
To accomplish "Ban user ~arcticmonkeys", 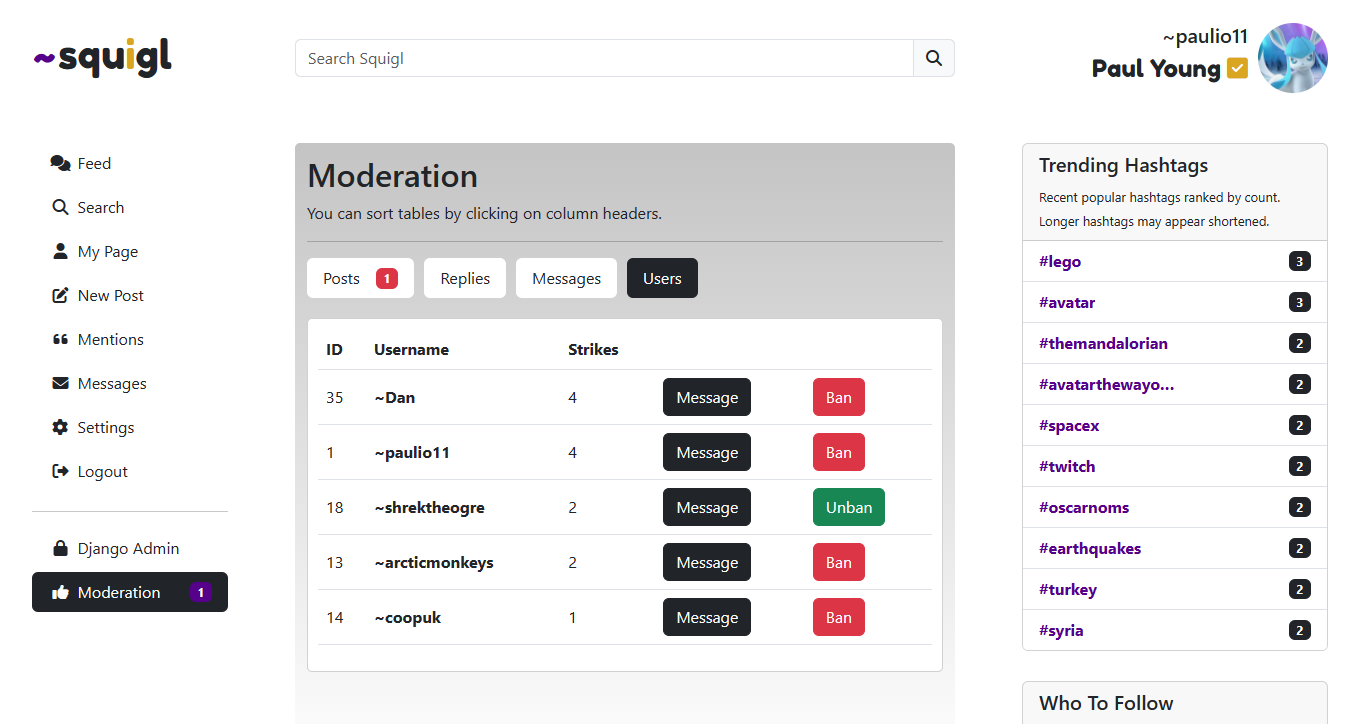I will 839,562.
